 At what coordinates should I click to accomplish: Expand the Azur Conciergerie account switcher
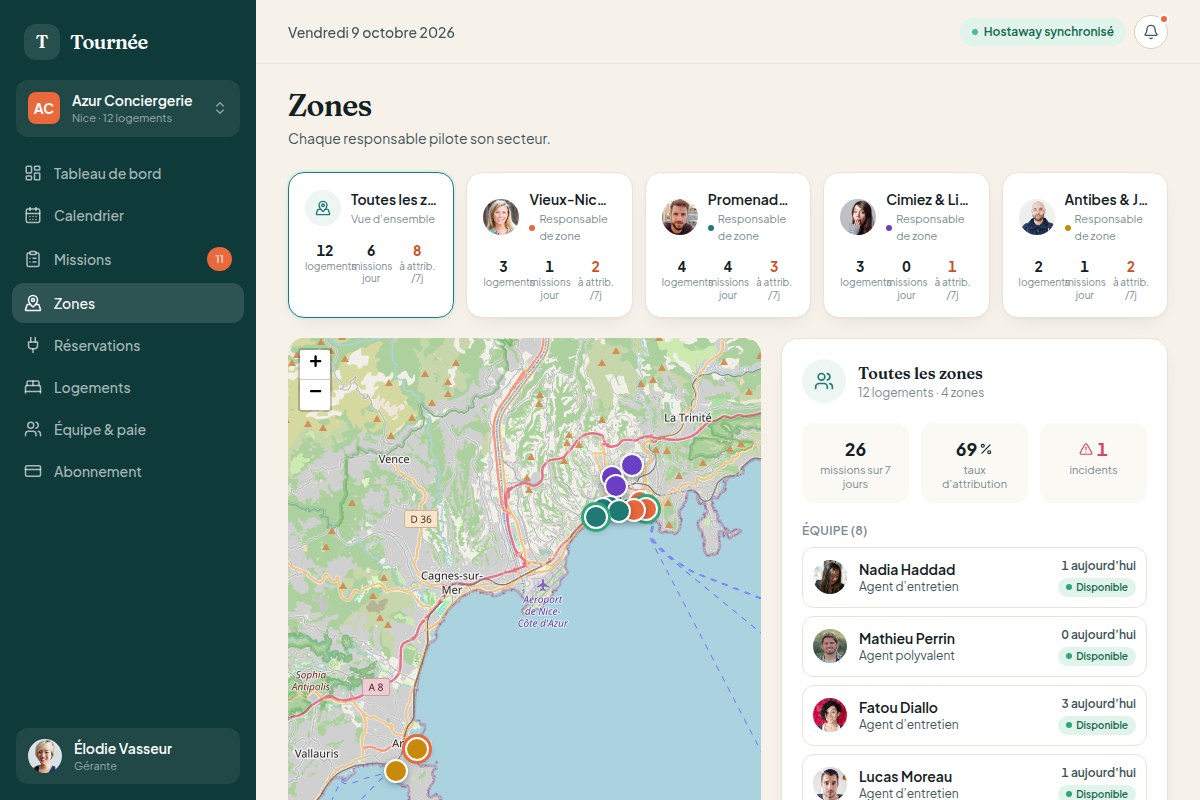tap(128, 108)
